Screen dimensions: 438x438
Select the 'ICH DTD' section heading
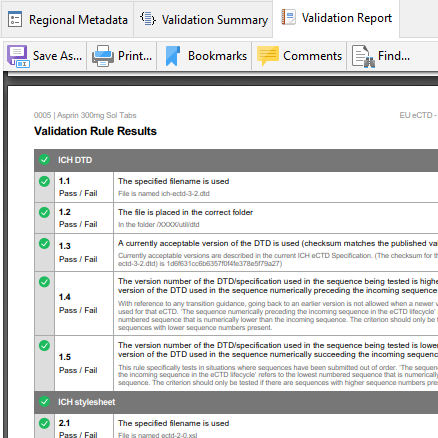(x=75, y=160)
